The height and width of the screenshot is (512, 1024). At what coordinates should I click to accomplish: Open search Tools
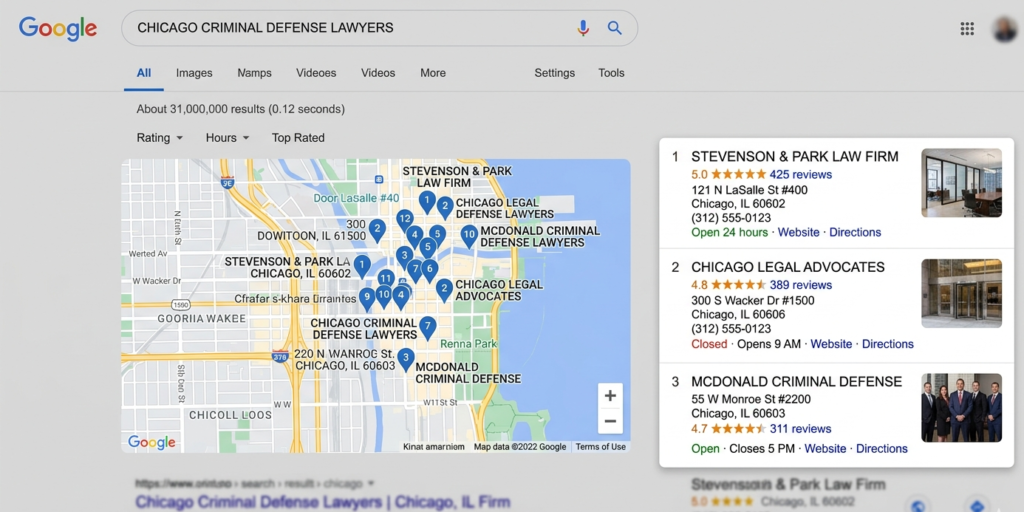(611, 73)
